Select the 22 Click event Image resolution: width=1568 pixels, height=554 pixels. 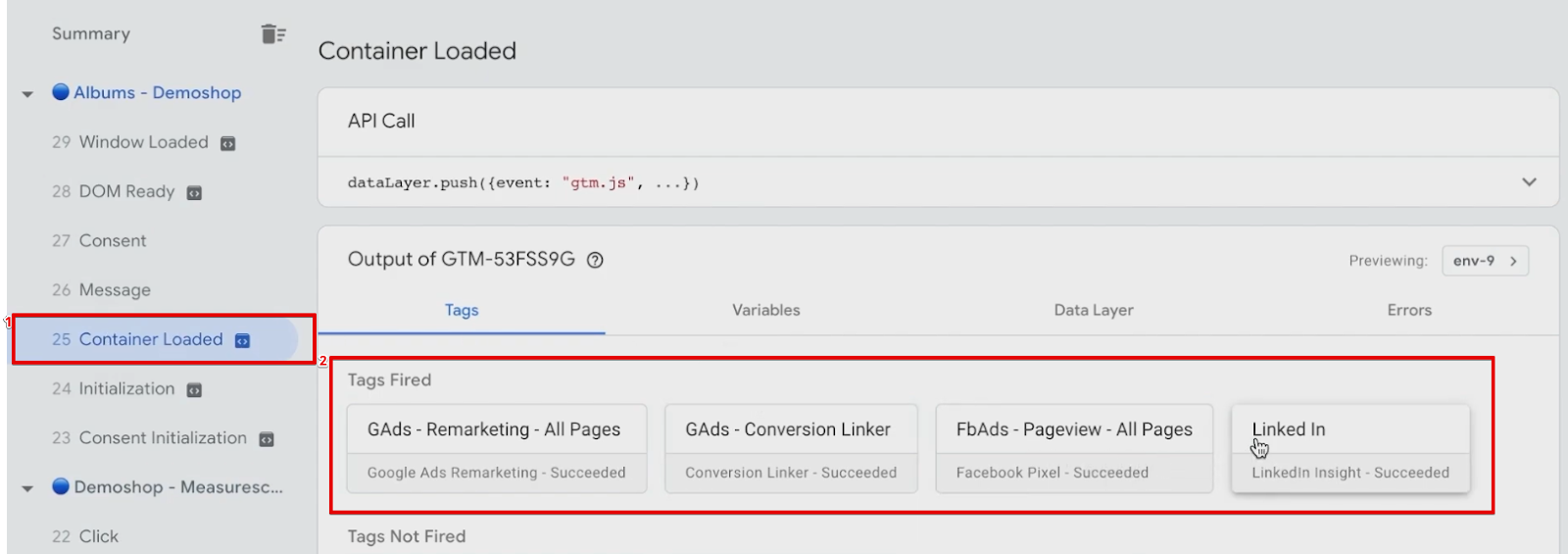click(x=85, y=536)
